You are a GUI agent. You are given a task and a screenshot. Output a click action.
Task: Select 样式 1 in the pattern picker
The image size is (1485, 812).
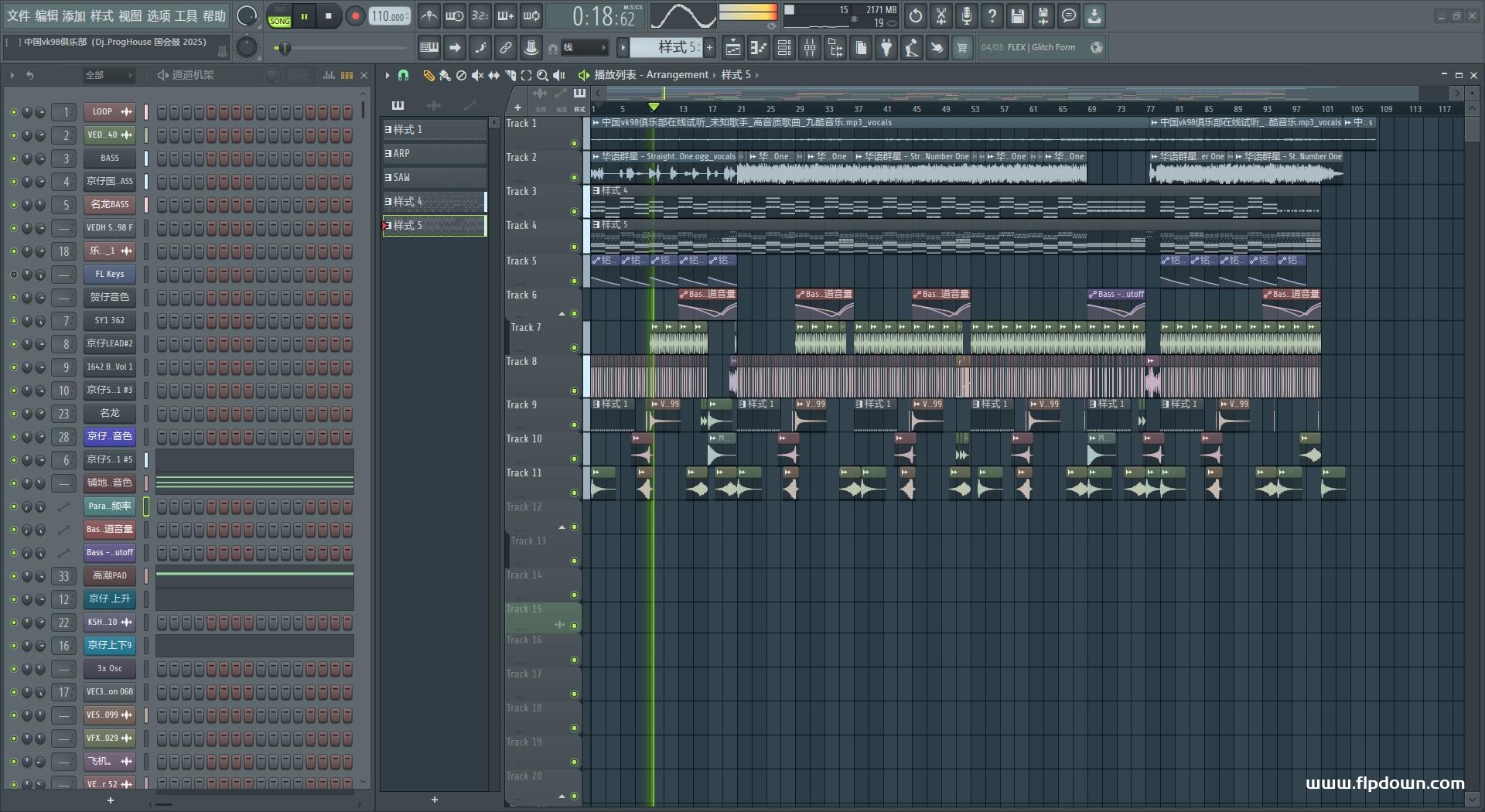435,129
